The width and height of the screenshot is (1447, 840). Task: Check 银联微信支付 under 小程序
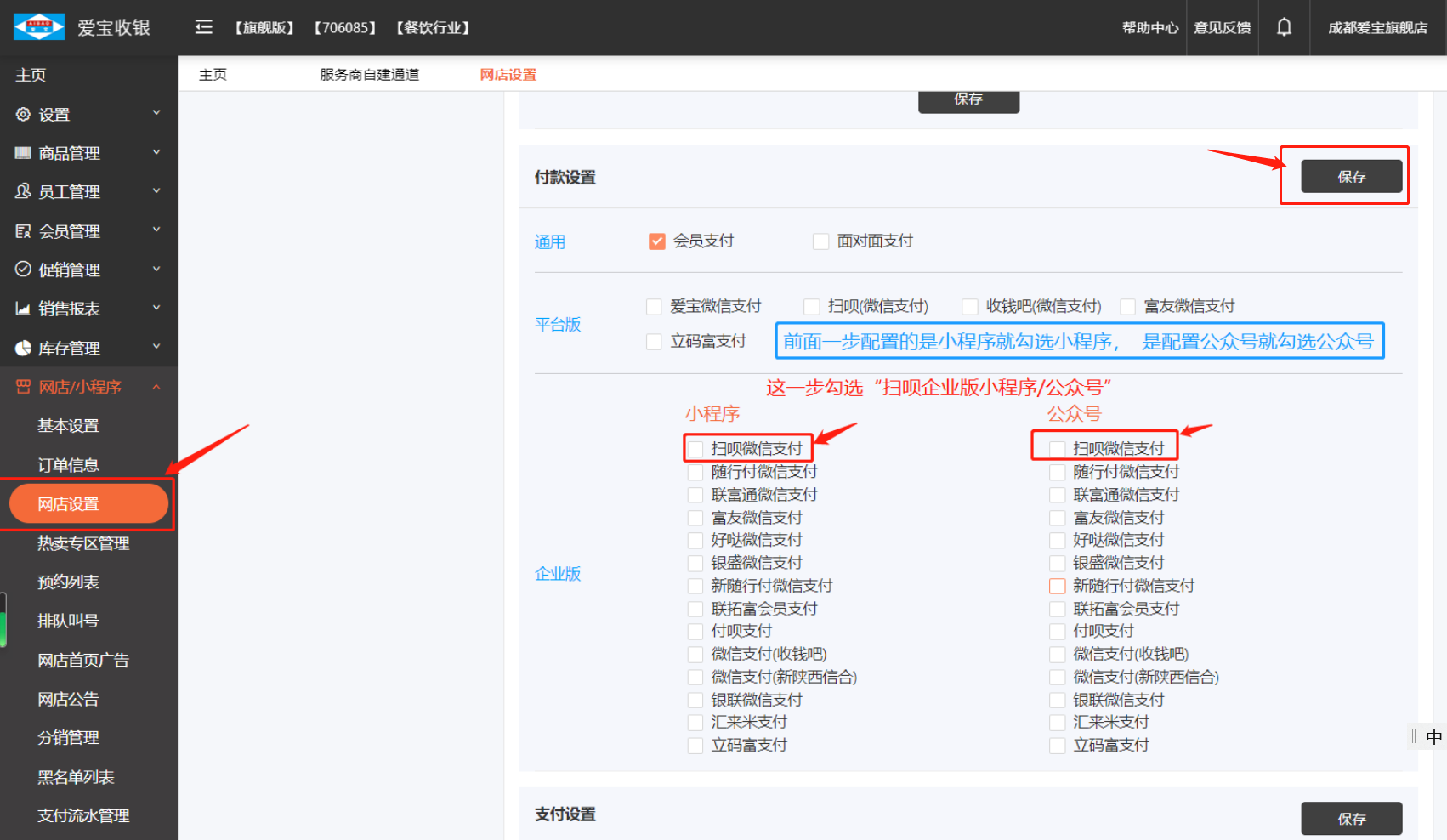pos(695,701)
